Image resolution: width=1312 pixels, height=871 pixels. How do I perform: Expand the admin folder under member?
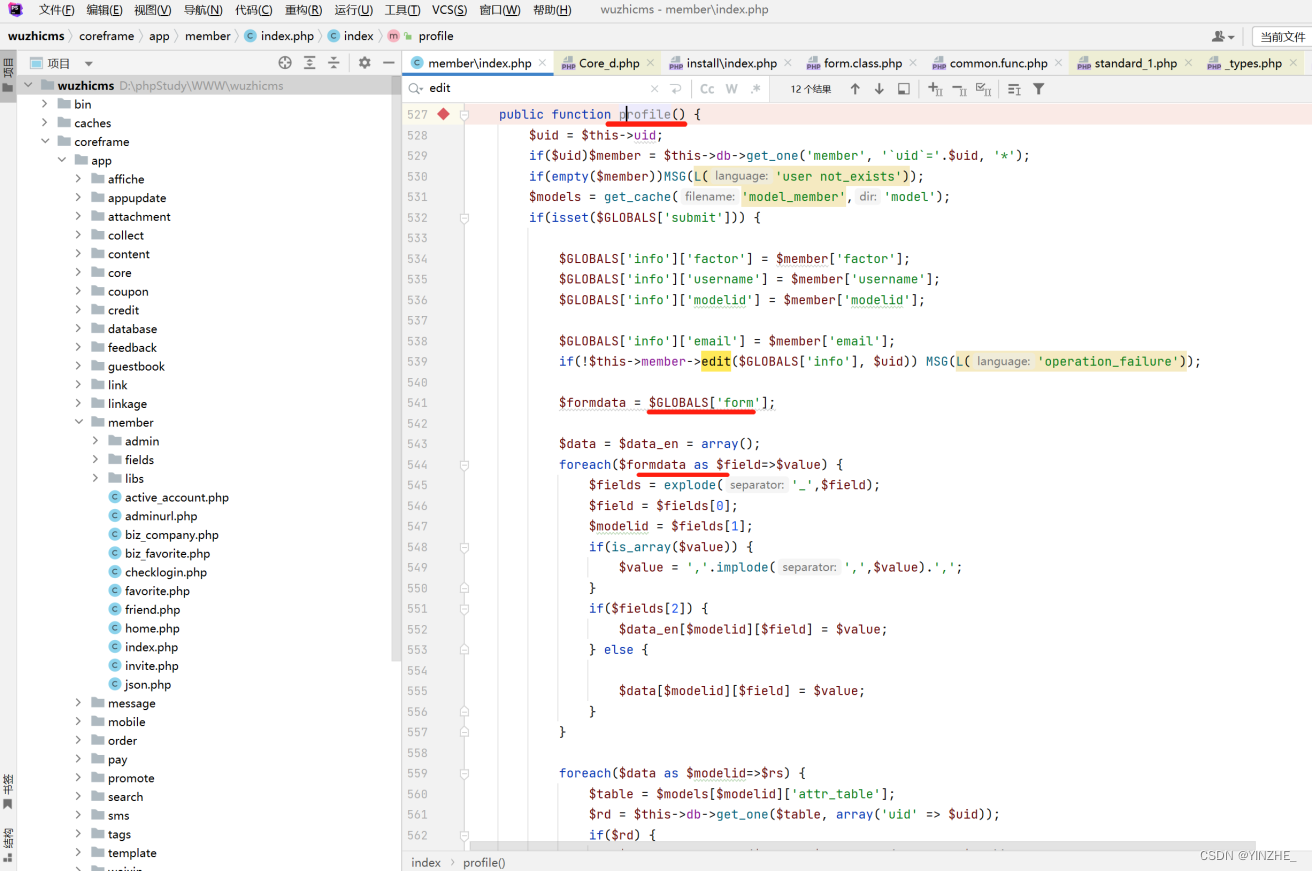pyautogui.click(x=96, y=441)
